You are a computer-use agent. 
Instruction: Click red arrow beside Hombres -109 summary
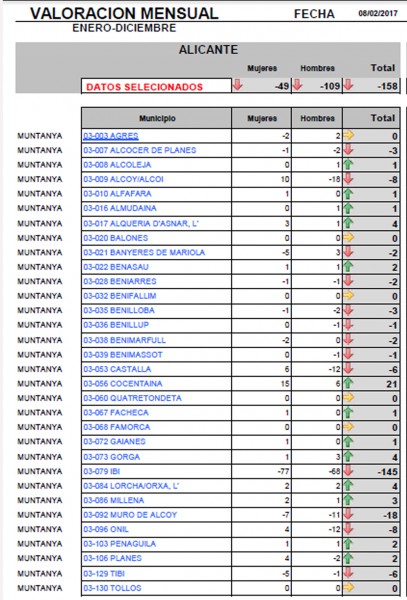[x=297, y=85]
